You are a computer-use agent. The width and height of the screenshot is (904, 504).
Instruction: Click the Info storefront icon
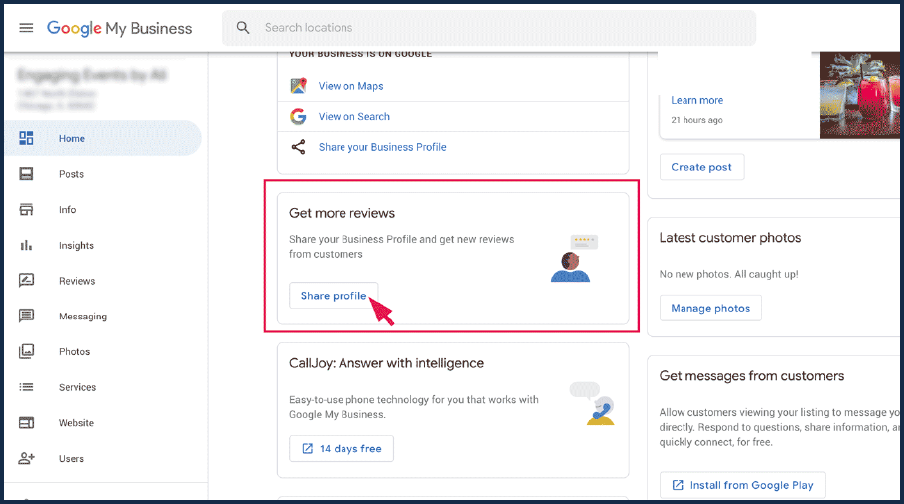click(27, 209)
